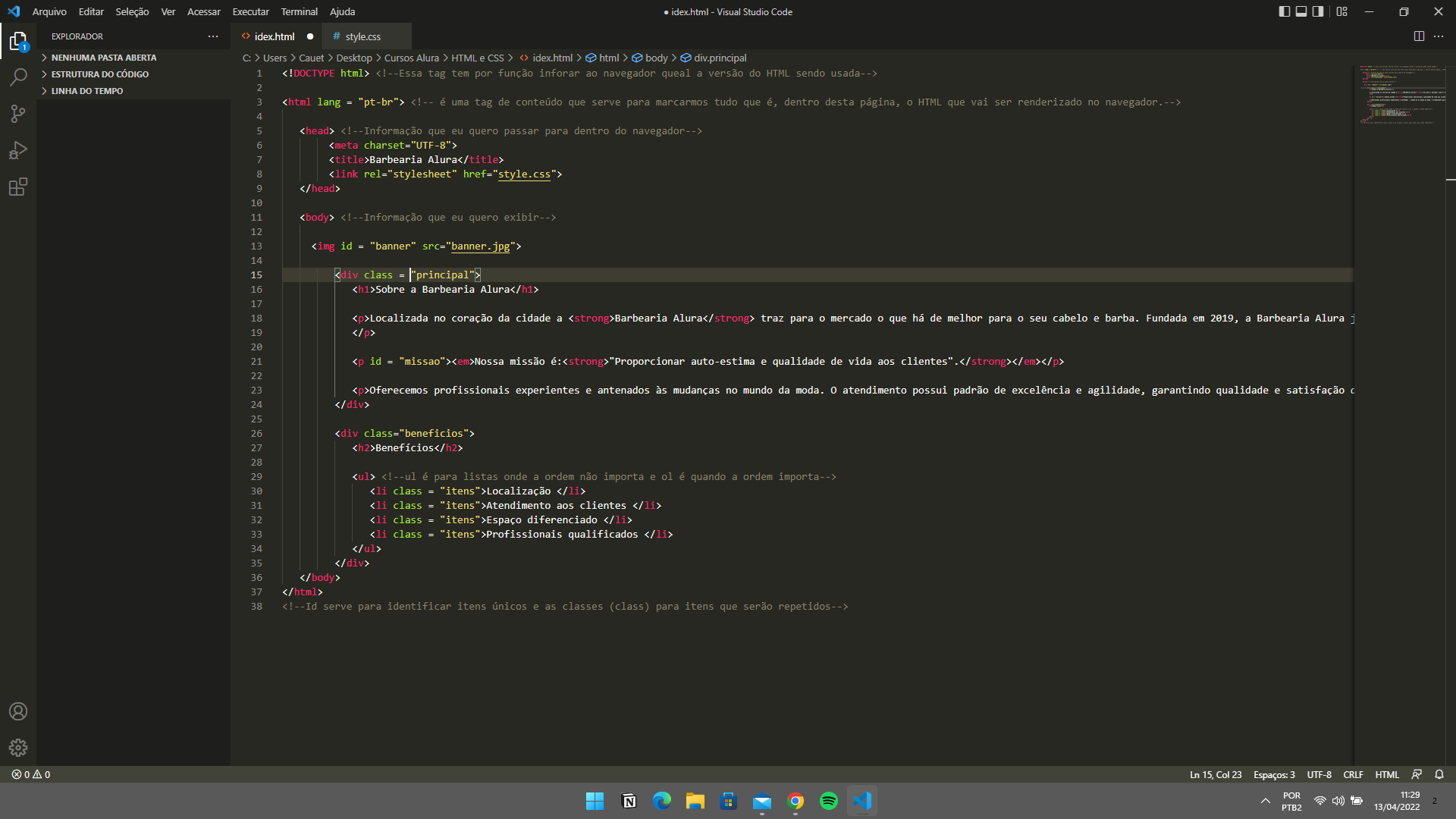Open the Ajuda menu
This screenshot has width=1456, height=819.
click(x=342, y=11)
